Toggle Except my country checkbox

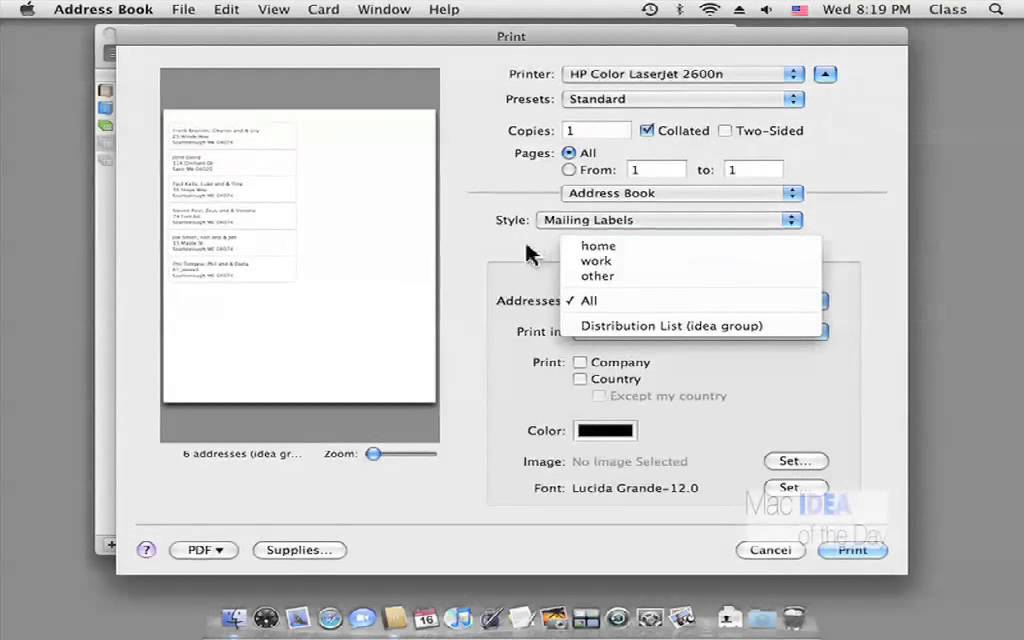[x=599, y=396]
